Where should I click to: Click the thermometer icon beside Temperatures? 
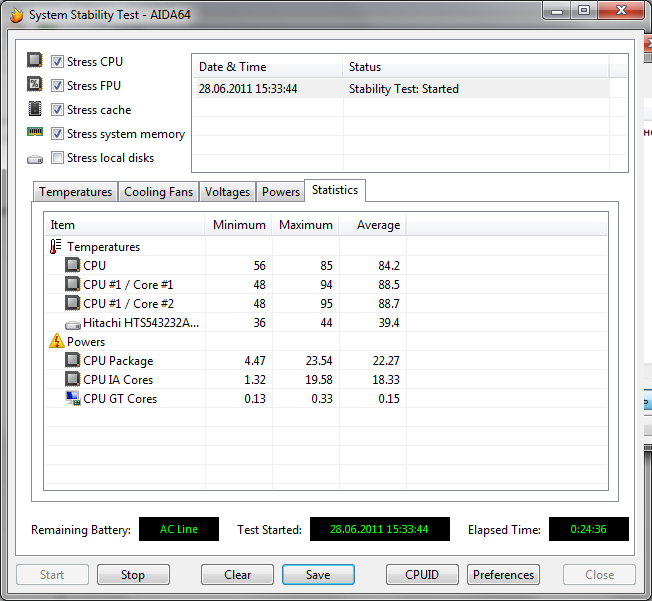coord(55,246)
